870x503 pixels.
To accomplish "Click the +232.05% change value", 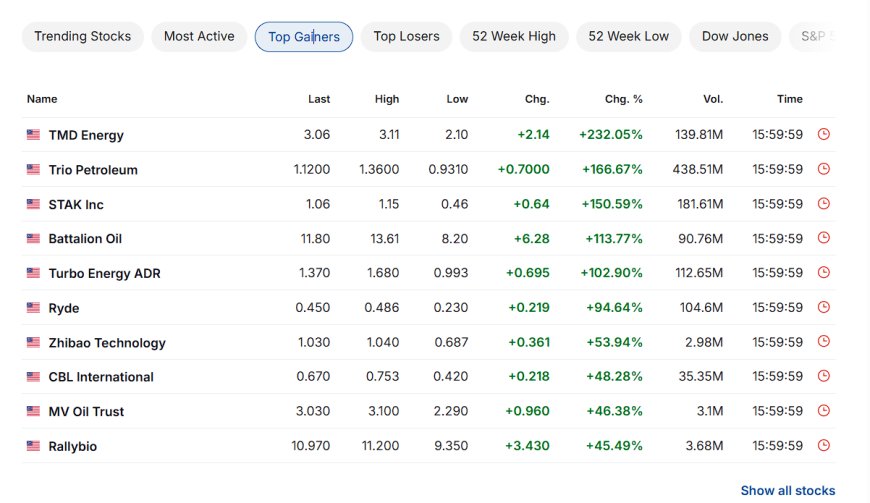I will tap(611, 135).
